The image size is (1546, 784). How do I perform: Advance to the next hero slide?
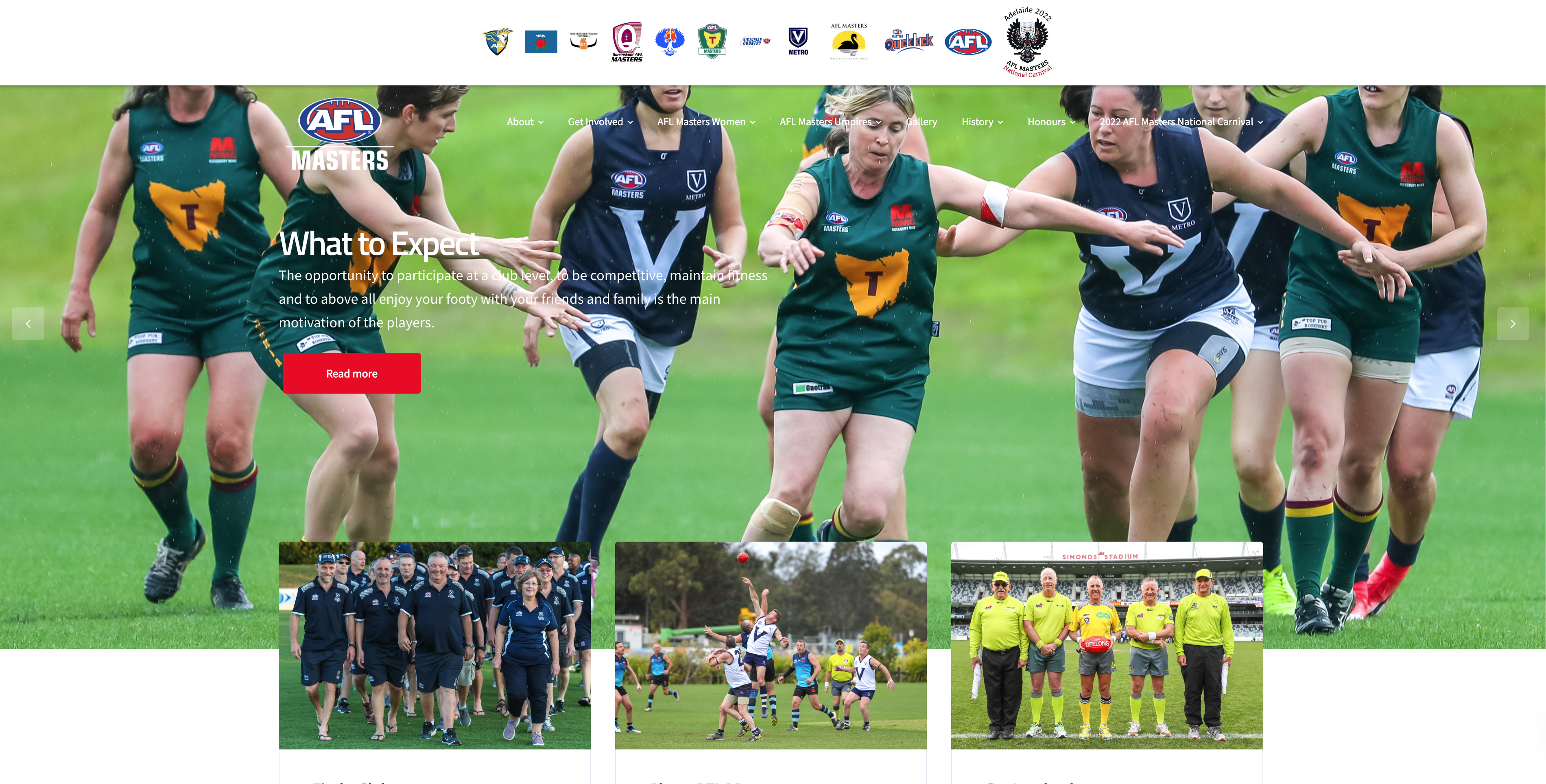point(1513,324)
